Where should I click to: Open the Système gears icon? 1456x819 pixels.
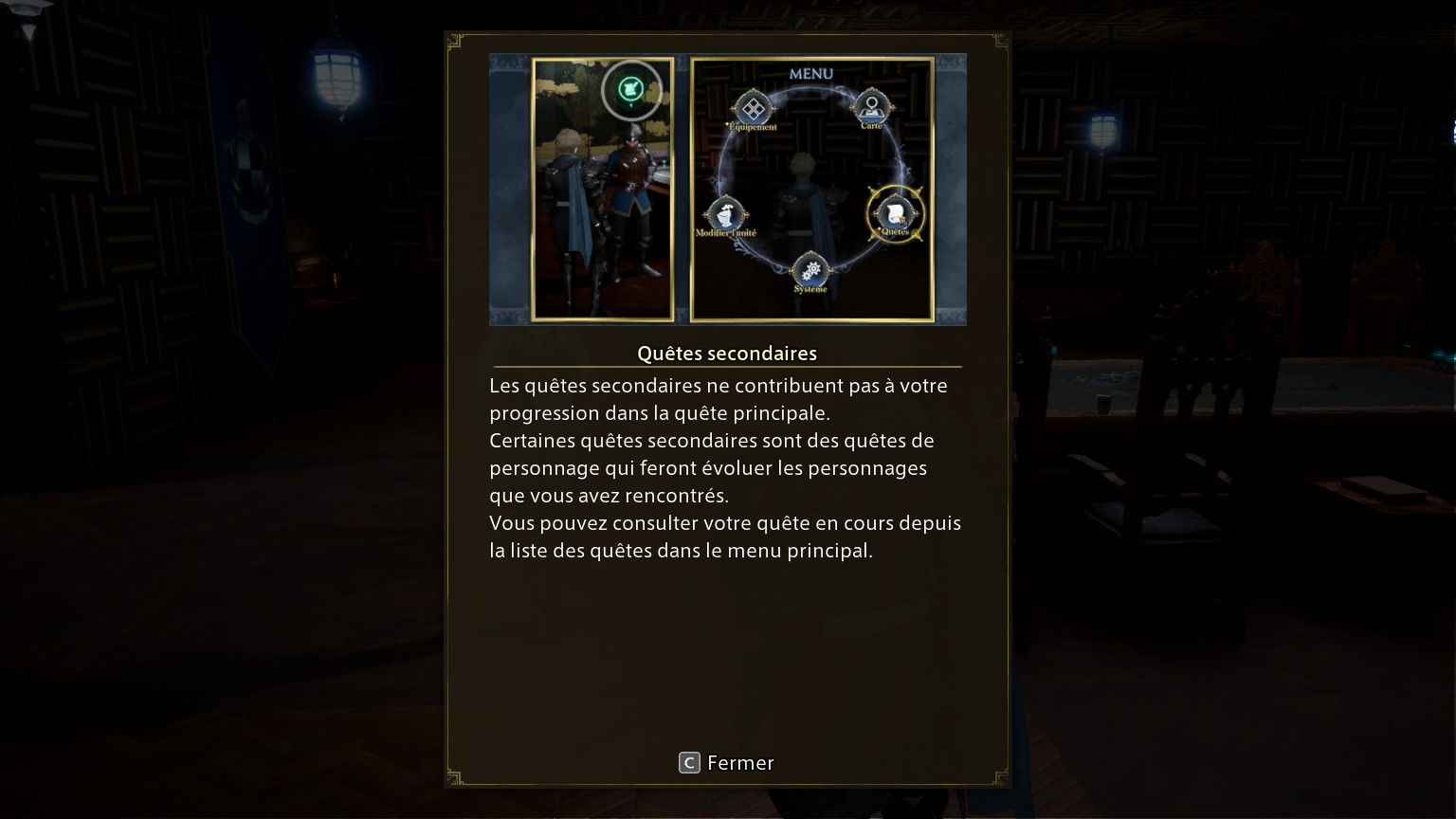810,270
